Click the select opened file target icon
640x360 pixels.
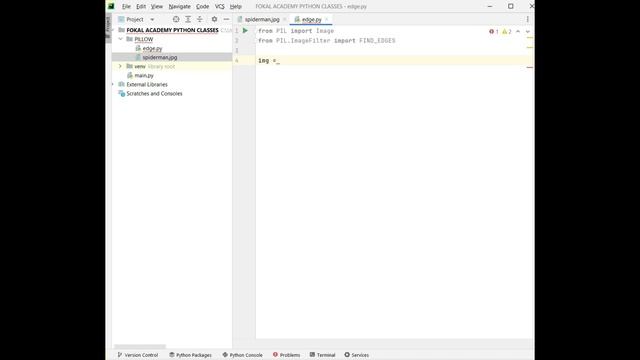pyautogui.click(x=176, y=19)
